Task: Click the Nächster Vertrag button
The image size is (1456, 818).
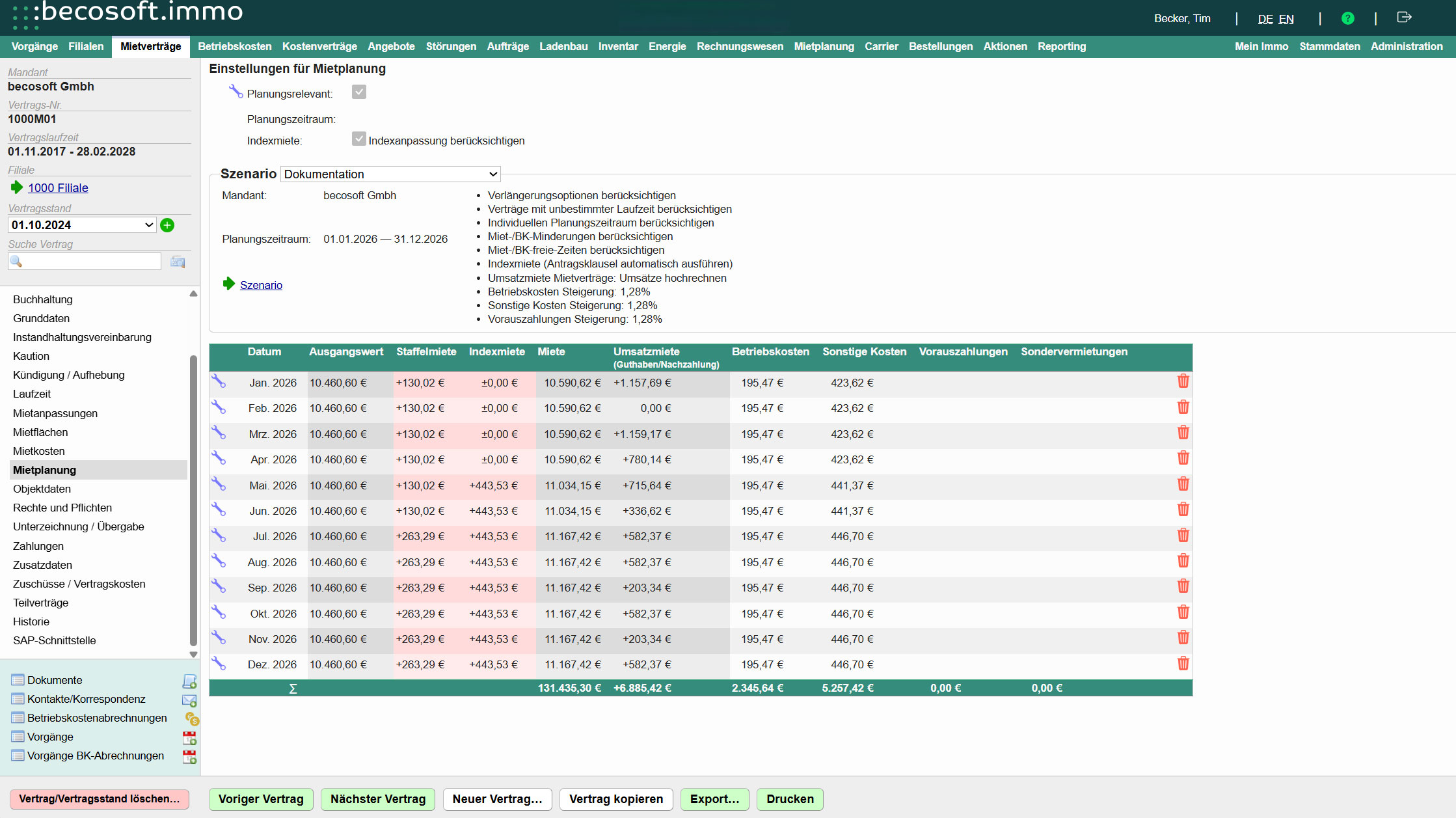Action: (x=377, y=799)
